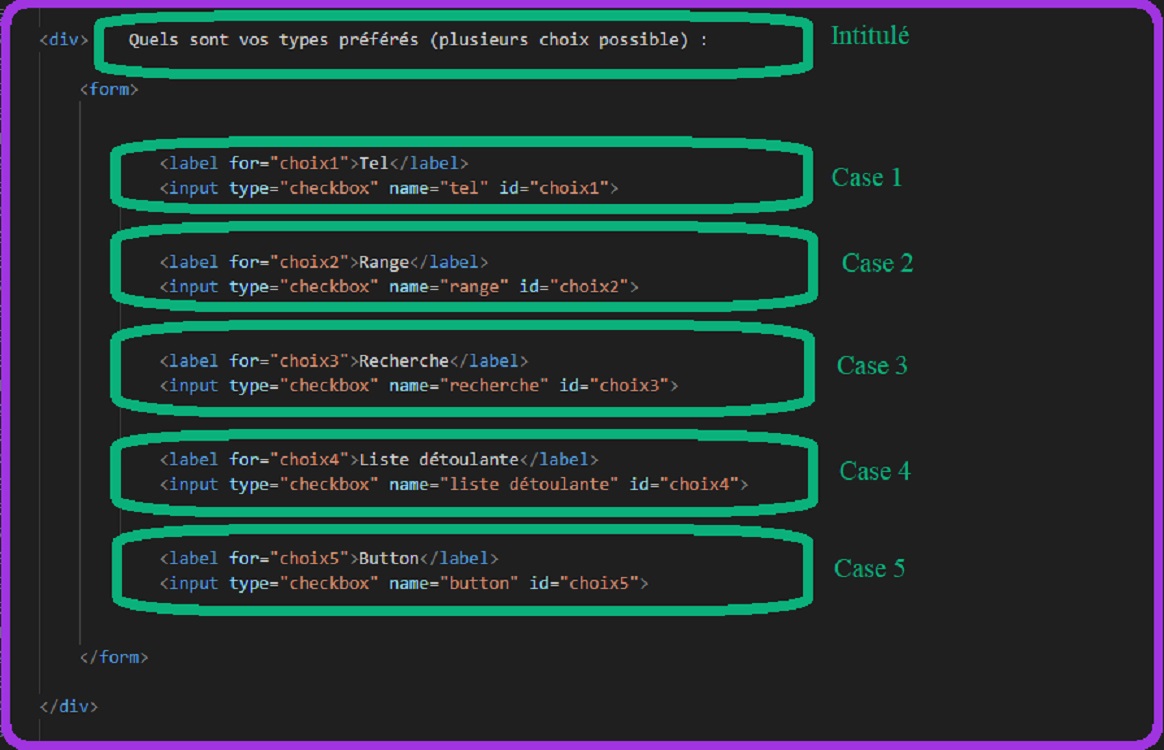
Task: Click the label line containing "Tel"
Action: click(x=314, y=163)
